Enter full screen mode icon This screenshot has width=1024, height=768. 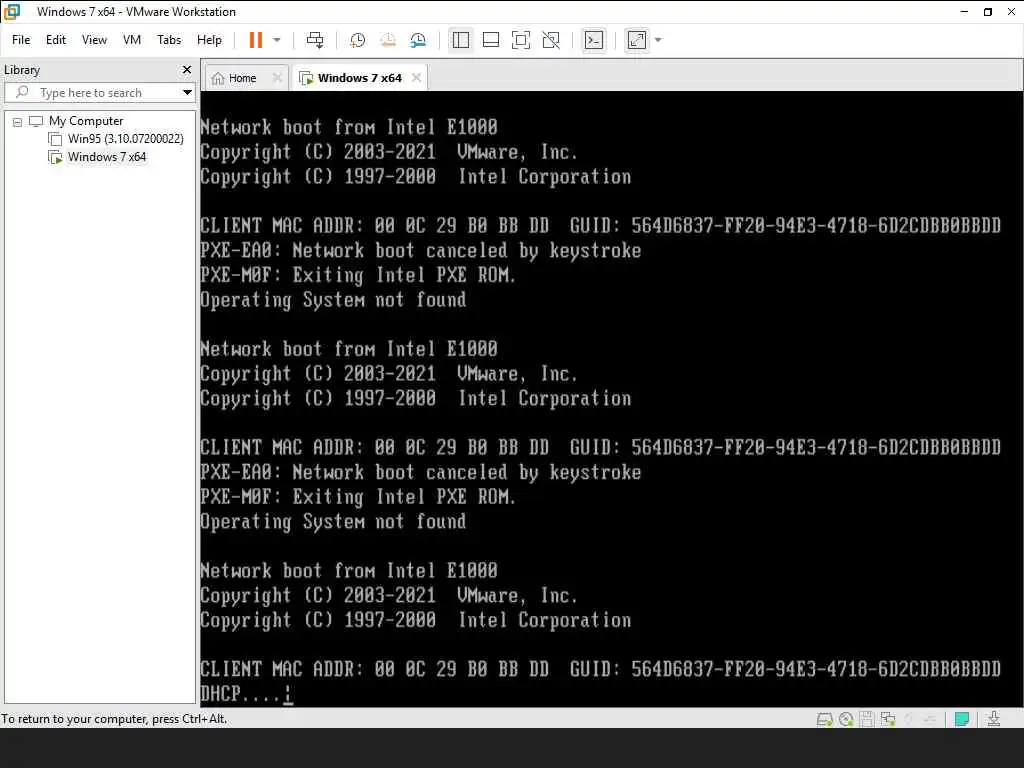coord(520,40)
